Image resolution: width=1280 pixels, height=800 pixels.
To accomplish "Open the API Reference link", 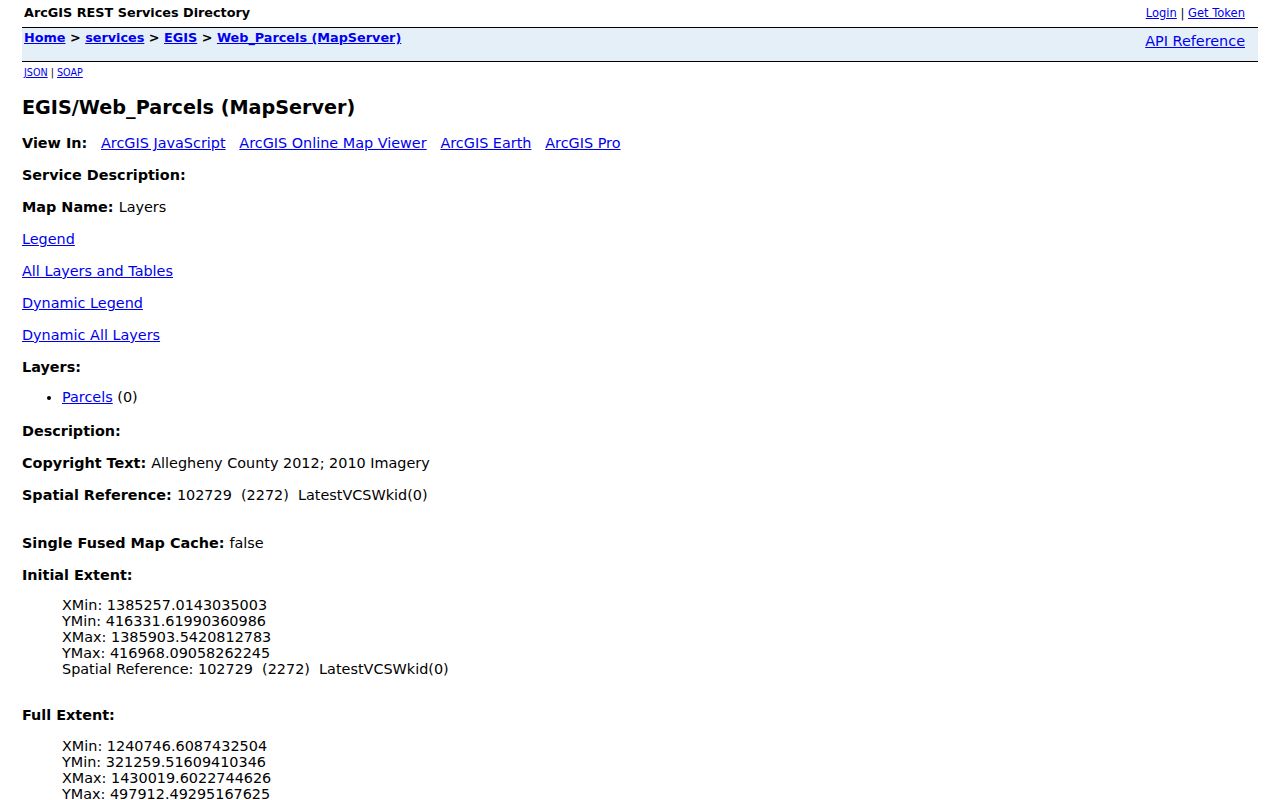I will point(1195,41).
